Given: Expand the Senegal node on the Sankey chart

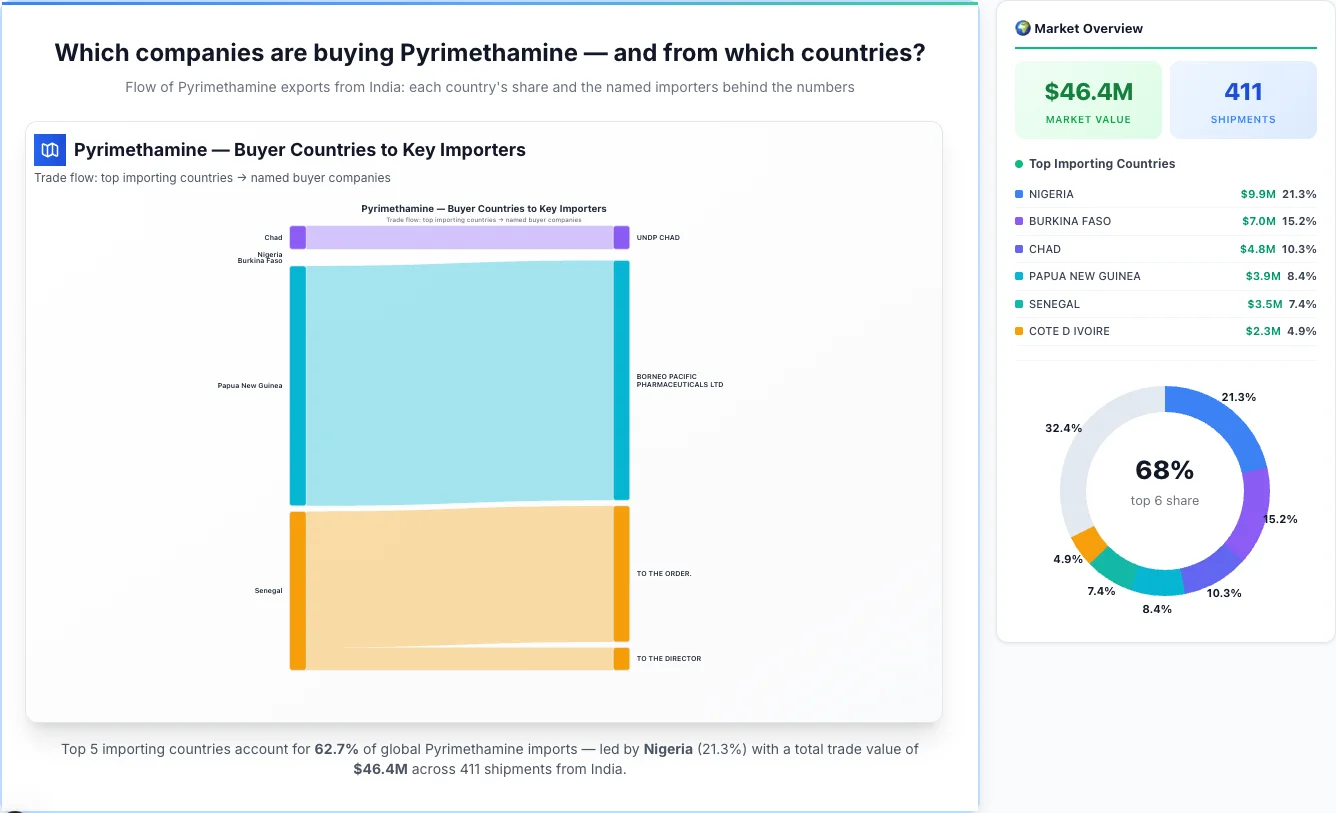Looking at the screenshot, I should point(296,590).
